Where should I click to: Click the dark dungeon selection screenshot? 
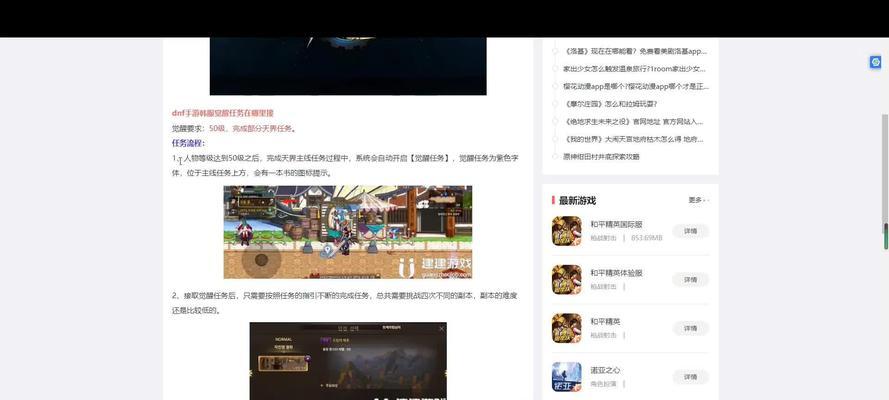[x=348, y=361]
